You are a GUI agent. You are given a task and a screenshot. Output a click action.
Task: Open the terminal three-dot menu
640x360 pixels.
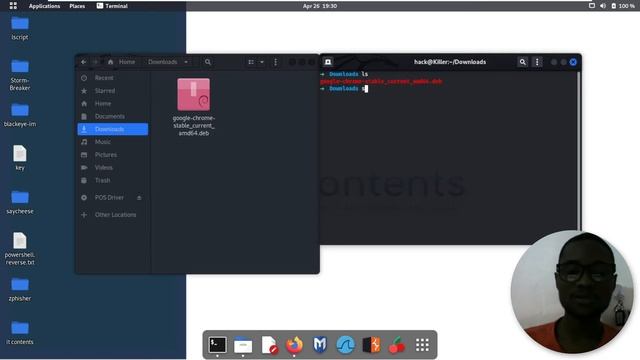(x=537, y=62)
